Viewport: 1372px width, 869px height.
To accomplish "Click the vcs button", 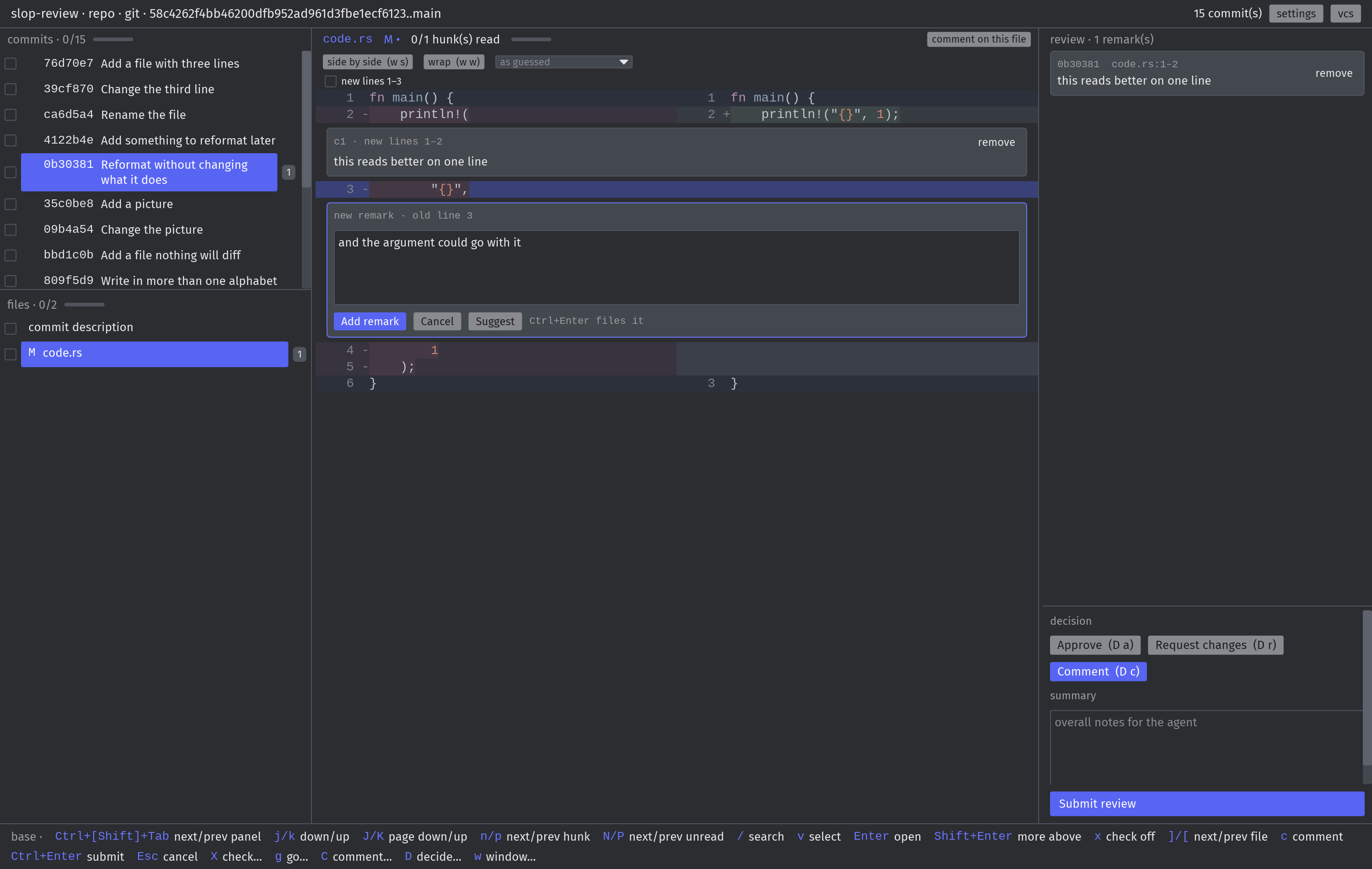I will 1345,14.
